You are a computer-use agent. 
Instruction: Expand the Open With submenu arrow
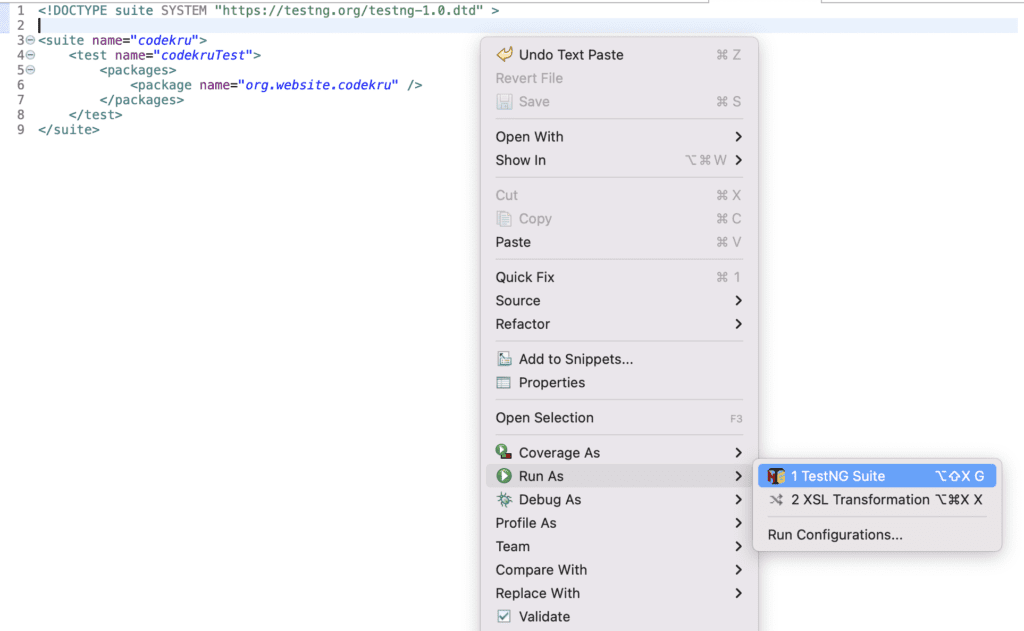point(737,136)
